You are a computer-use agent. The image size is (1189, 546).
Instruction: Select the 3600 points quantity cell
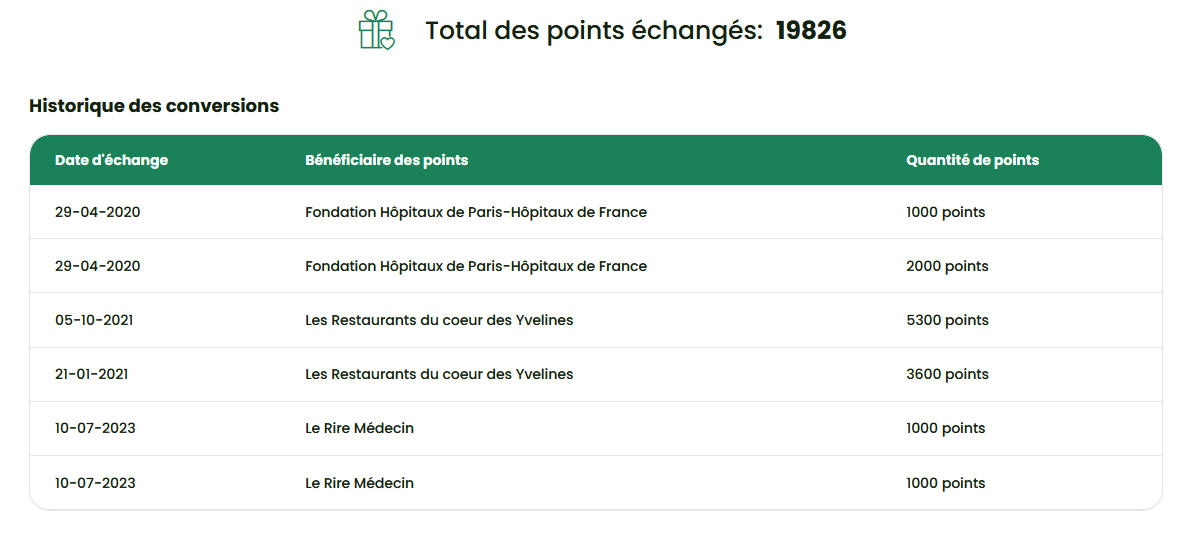coord(947,374)
